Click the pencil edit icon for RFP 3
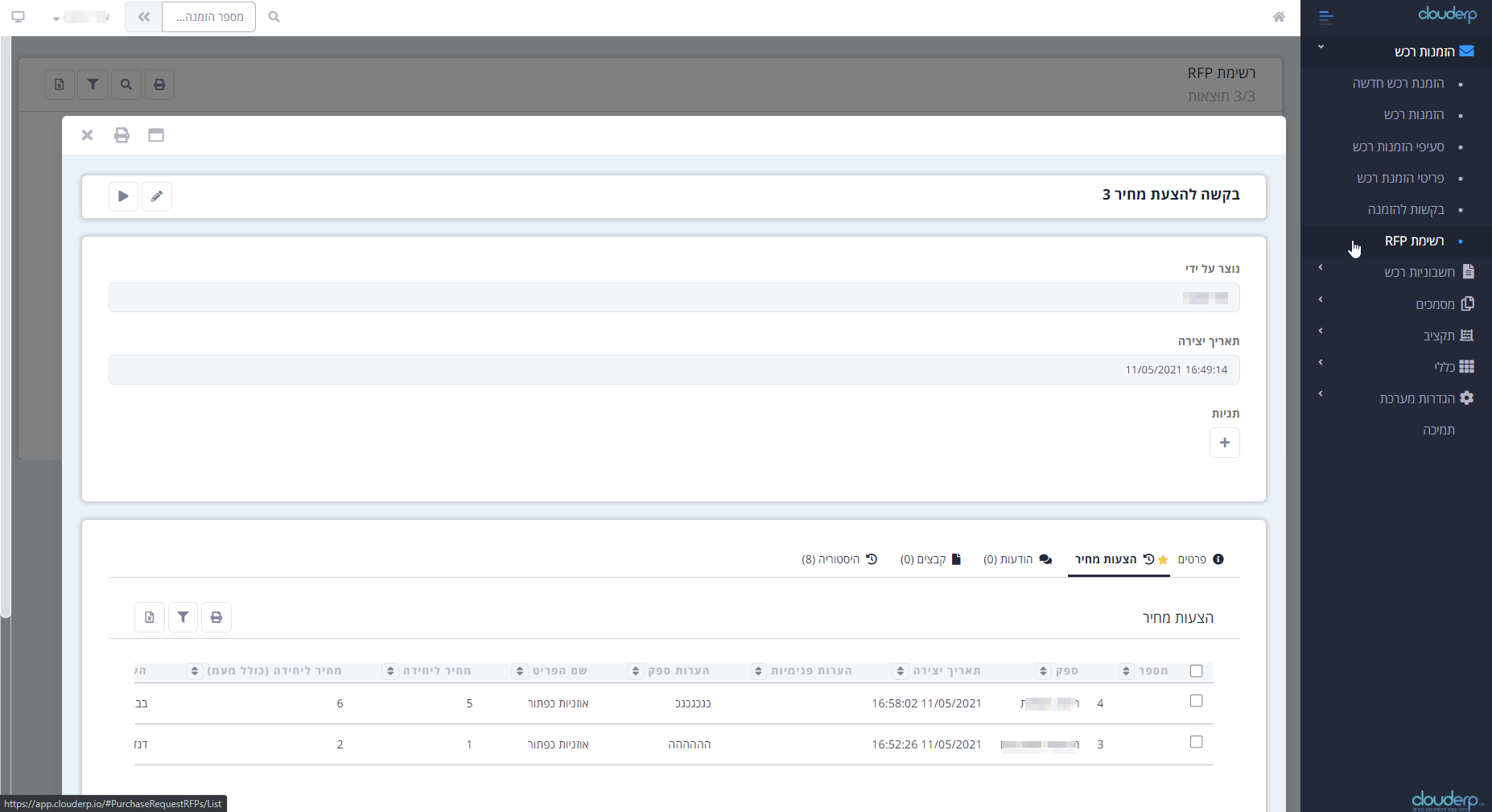The height and width of the screenshot is (812, 1492). 157,196
